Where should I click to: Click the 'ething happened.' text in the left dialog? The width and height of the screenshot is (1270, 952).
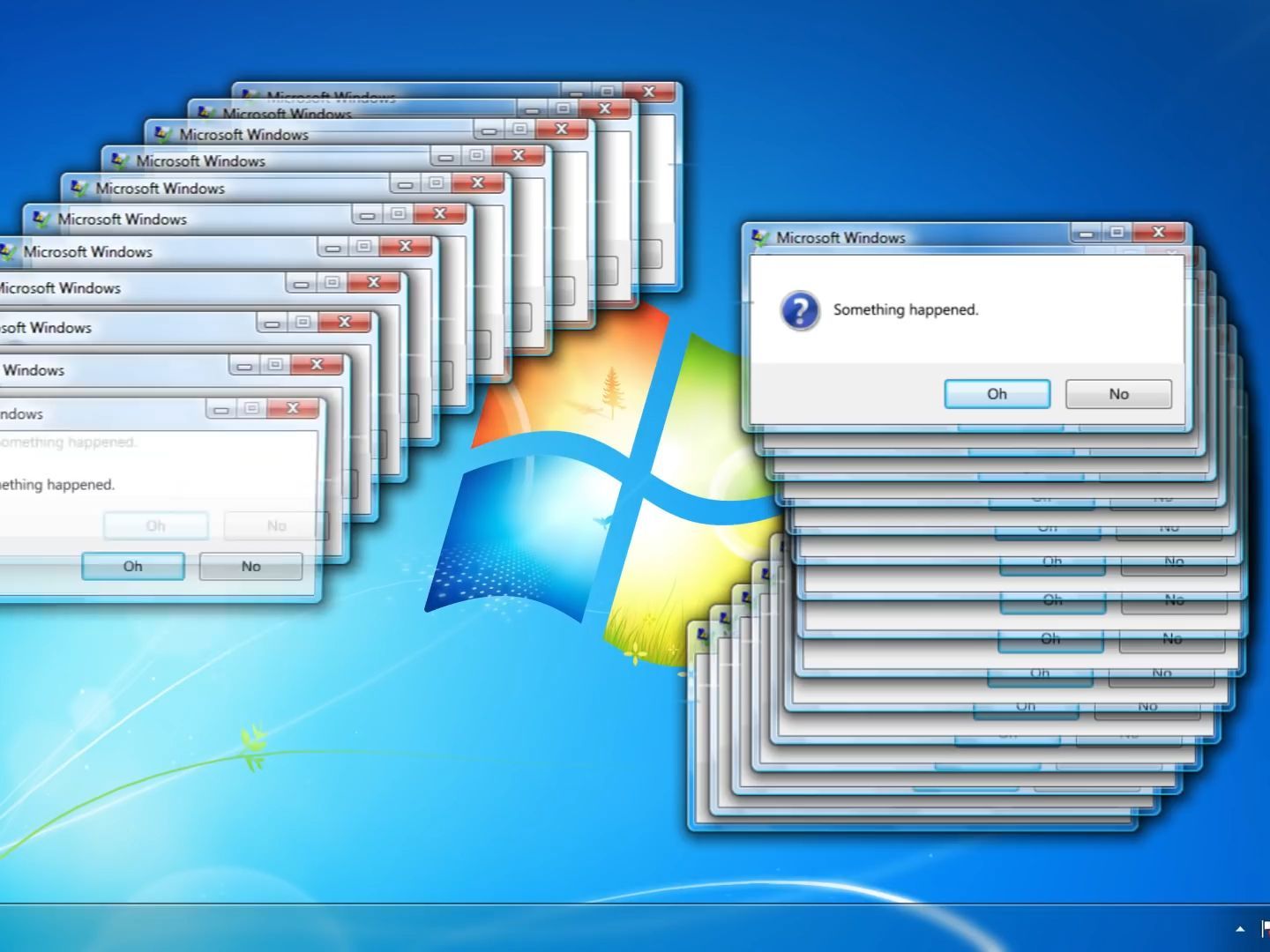56,485
